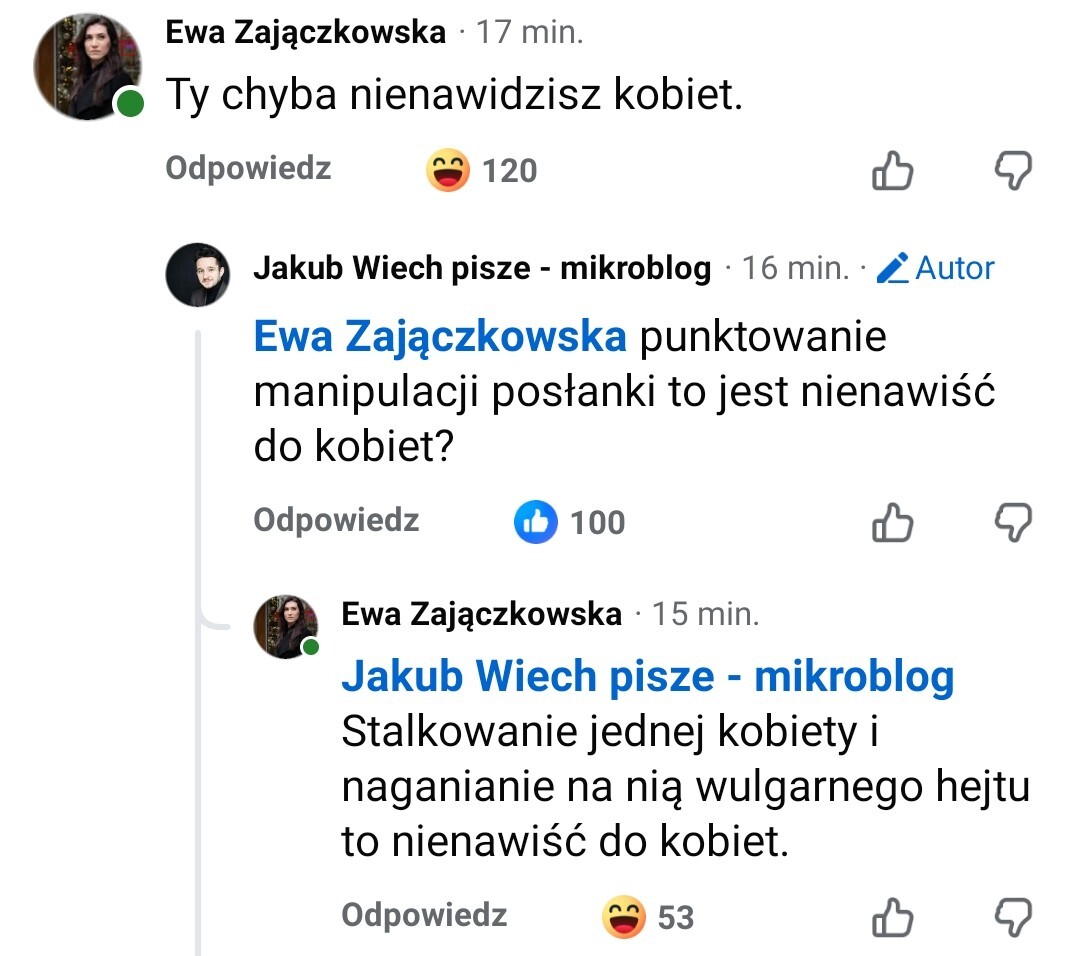Open the blue Jakub Wiech pisze mention
Image resolution: width=1080 pixels, height=956 pixels.
tap(648, 677)
